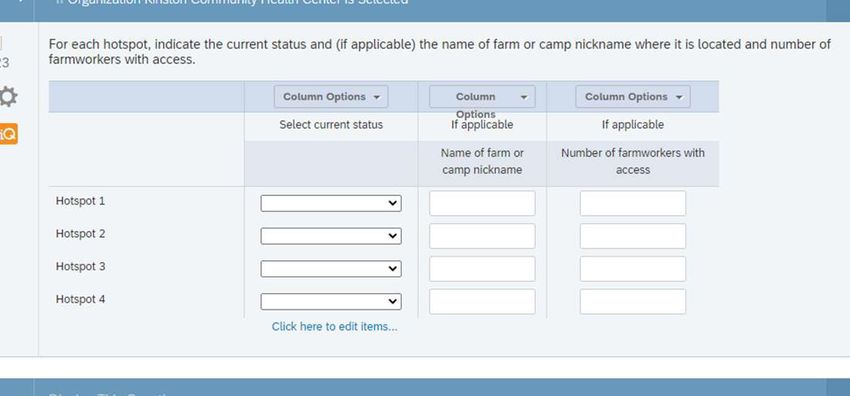This screenshot has height=396, width=850.
Task: Click Hotspot 4 number of farmworkers field
Action: click(x=633, y=302)
